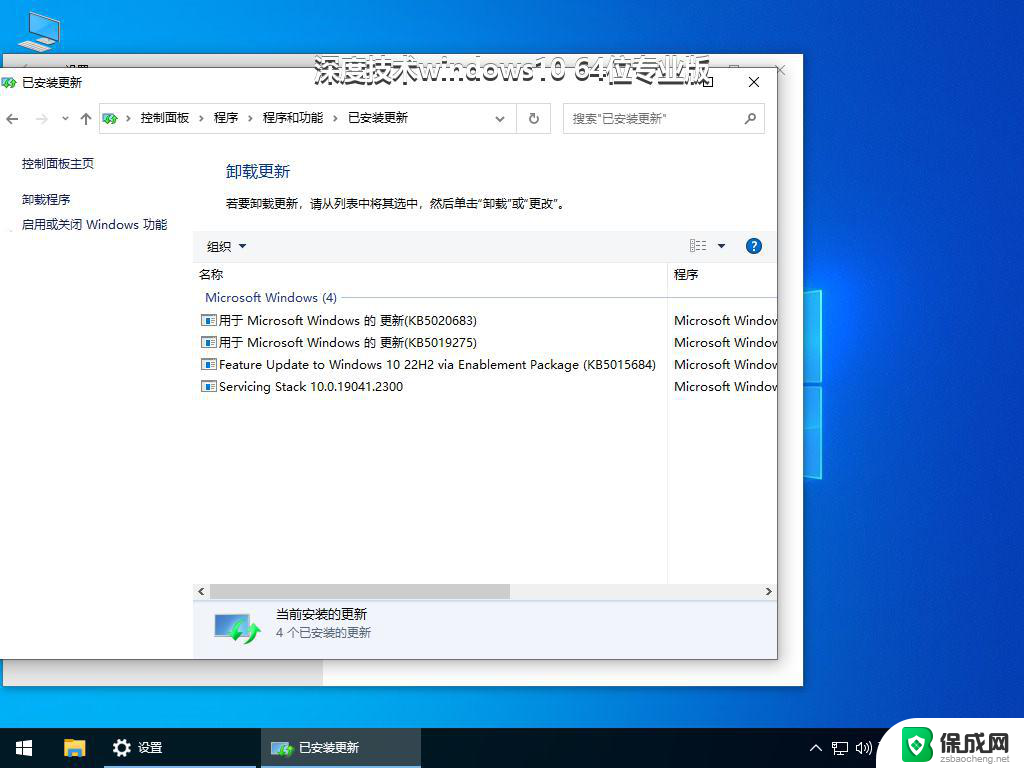Click the icon beside Servicing Stack entry
Image resolution: width=1024 pixels, height=768 pixels.
click(209, 387)
